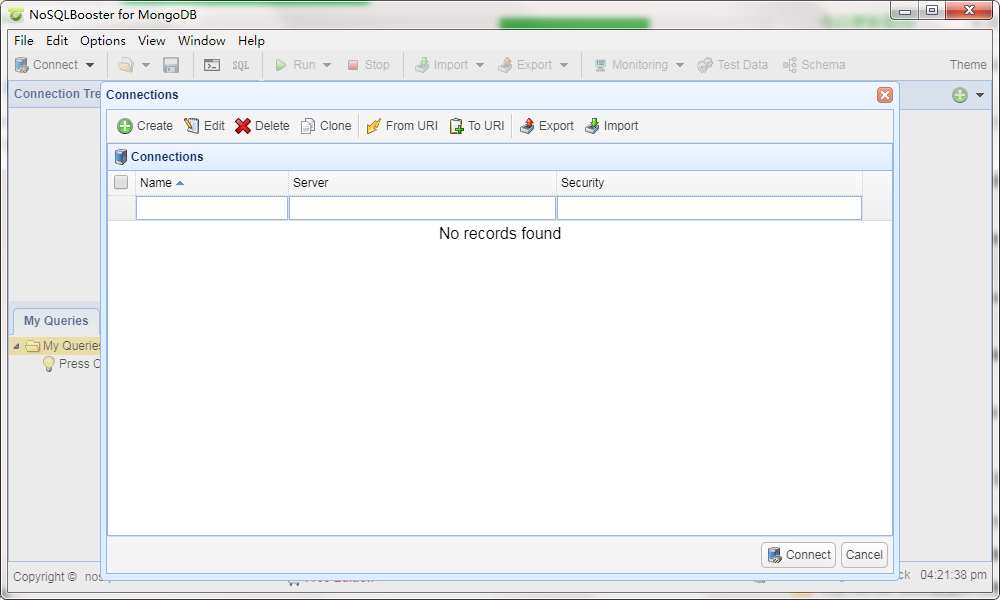
Task: Click the Connect button in dialog
Action: [798, 555]
